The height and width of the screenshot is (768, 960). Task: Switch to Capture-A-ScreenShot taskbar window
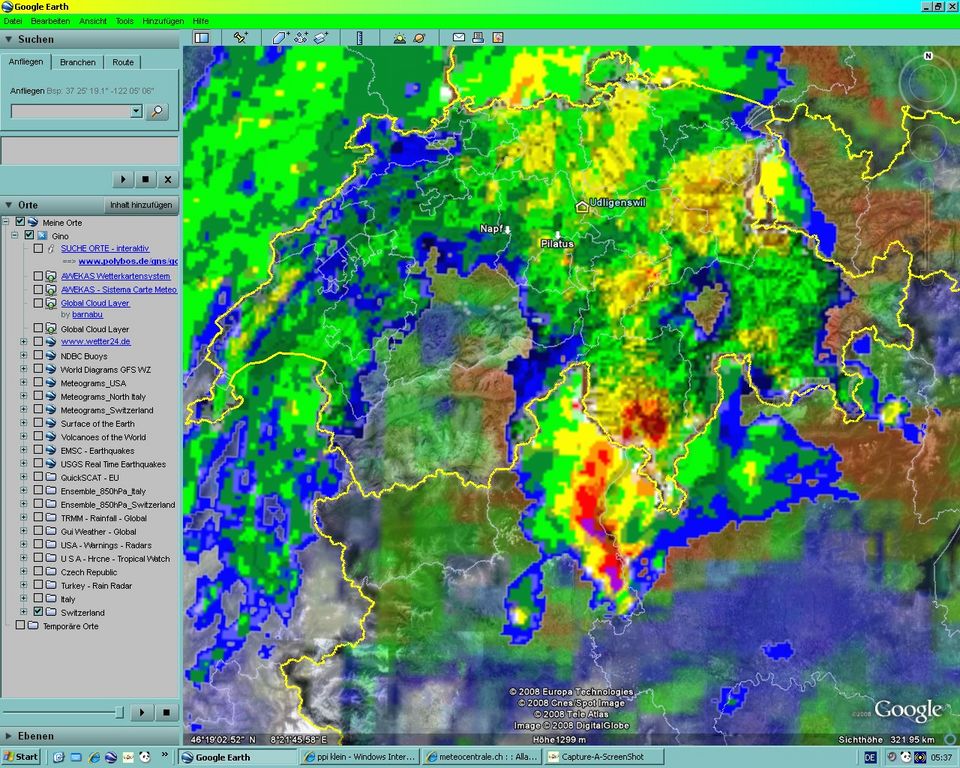[603, 757]
